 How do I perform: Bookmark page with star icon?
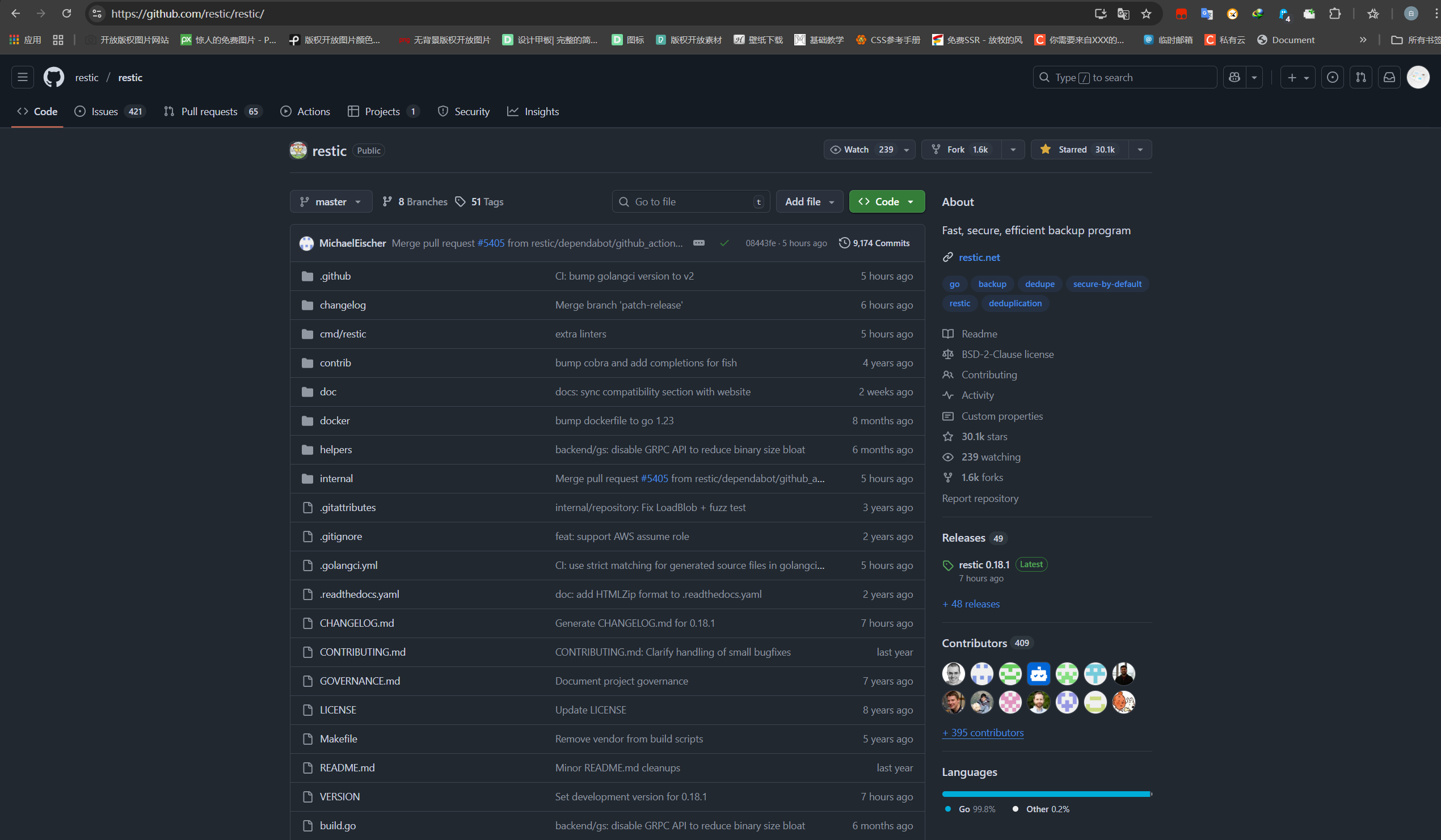[1146, 14]
